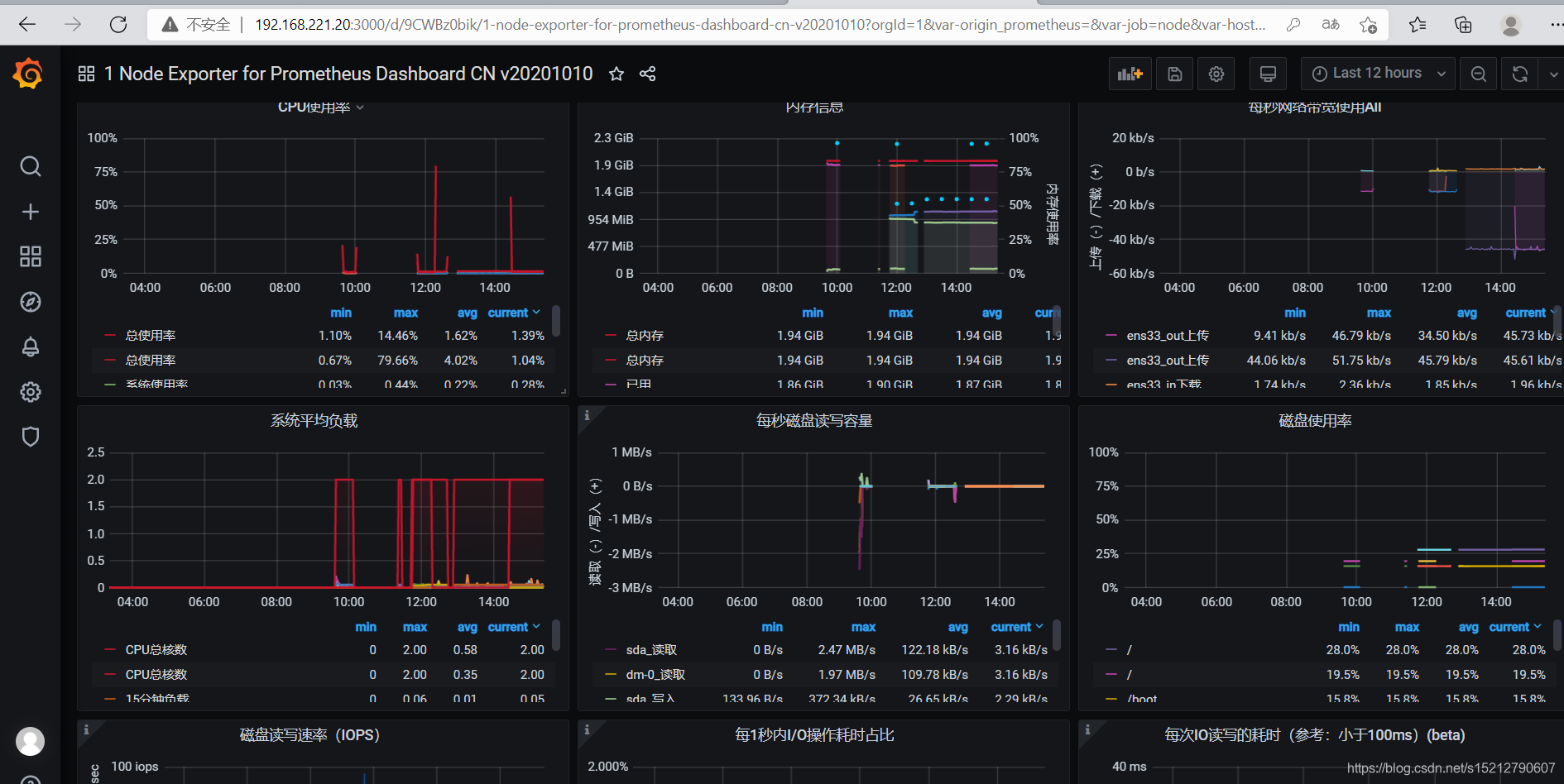1564x784 pixels.
Task: Click color line of / series showing 19.5%
Action: 1111,675
